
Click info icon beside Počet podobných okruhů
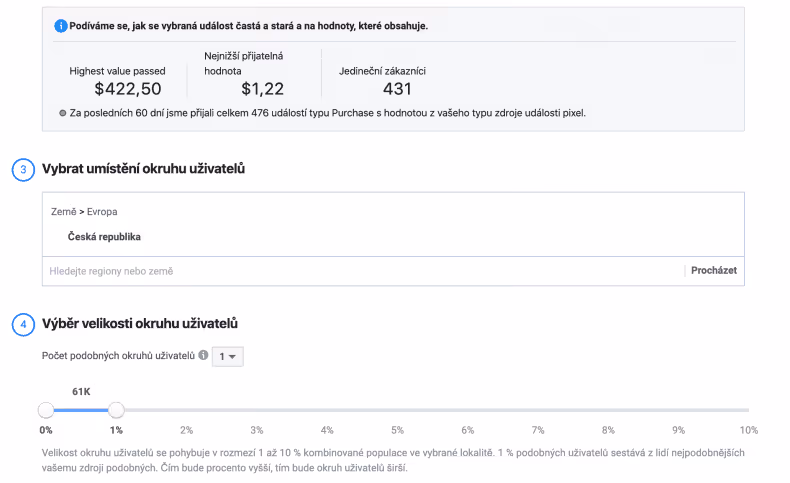tap(203, 356)
